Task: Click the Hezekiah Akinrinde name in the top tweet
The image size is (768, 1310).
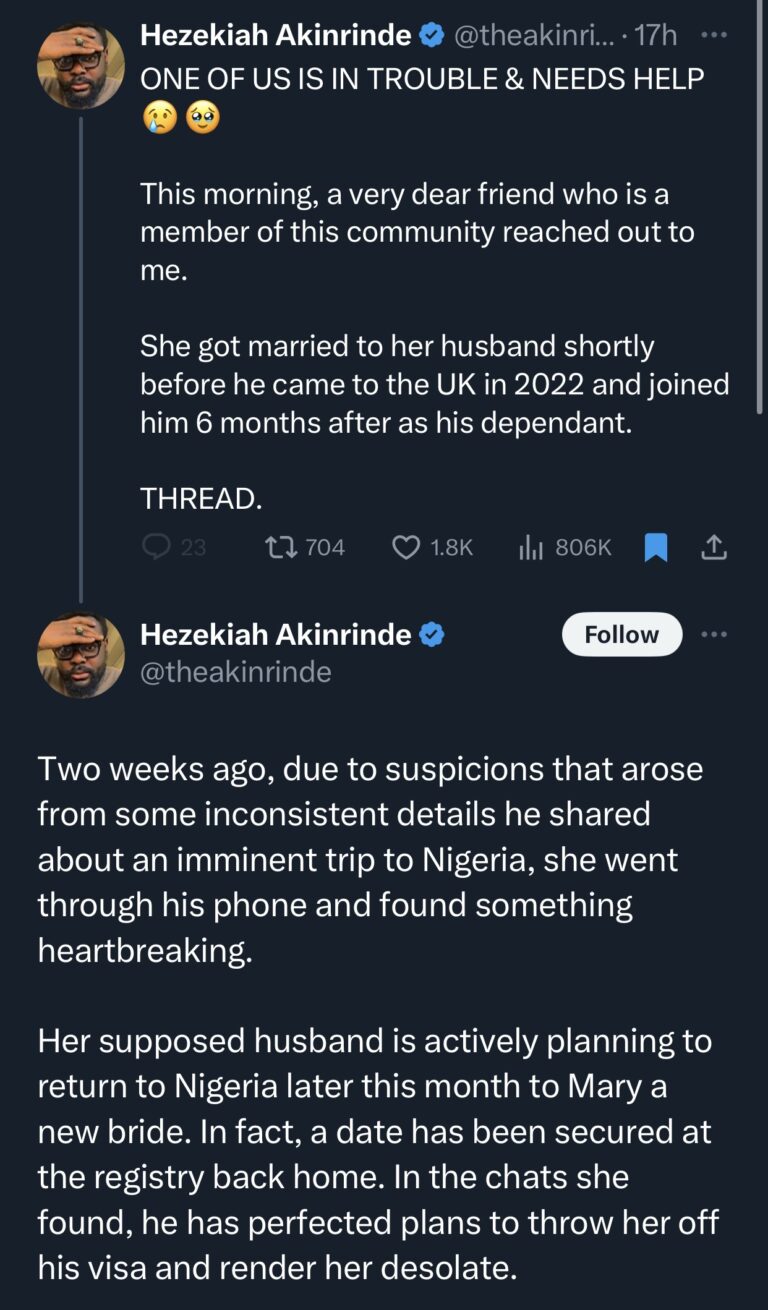Action: pyautogui.click(x=275, y=36)
